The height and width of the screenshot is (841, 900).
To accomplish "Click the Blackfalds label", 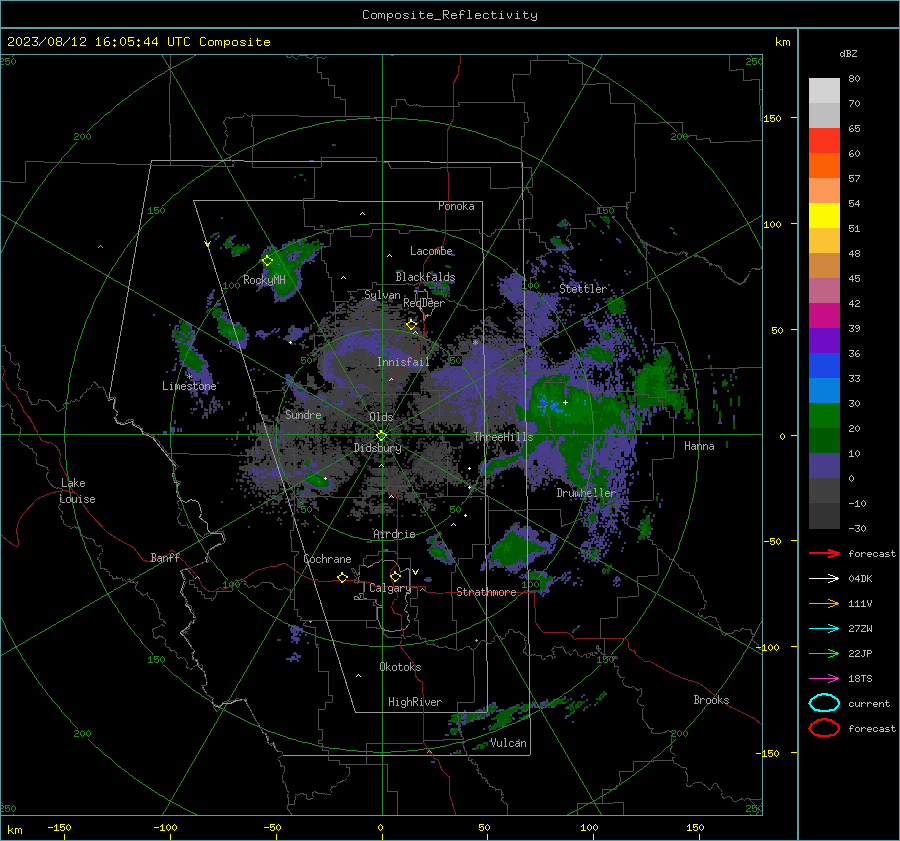I will click(x=425, y=277).
